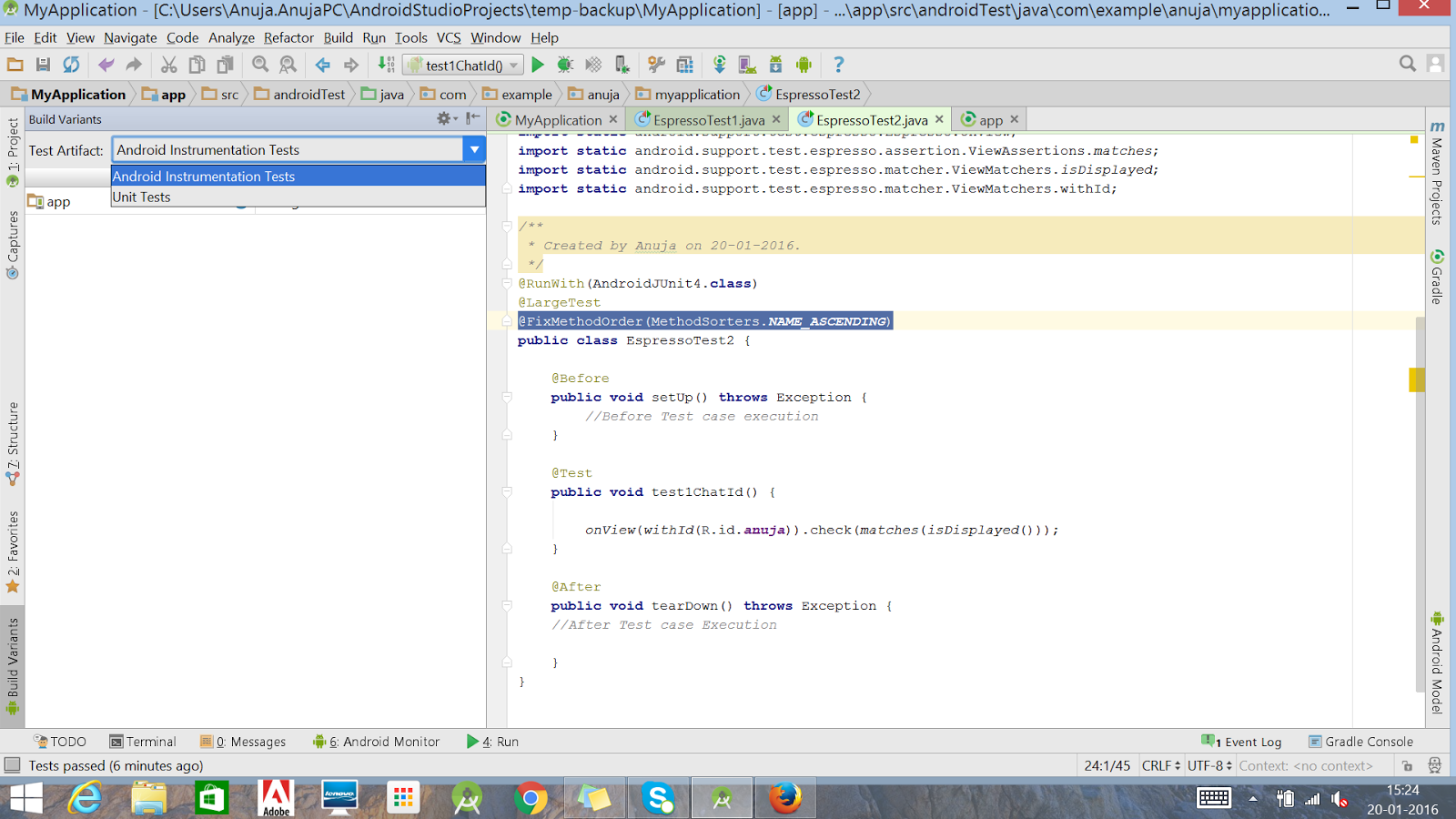This screenshot has width=1456, height=819.
Task: Run the test1ChatId configuration
Action: (538, 65)
